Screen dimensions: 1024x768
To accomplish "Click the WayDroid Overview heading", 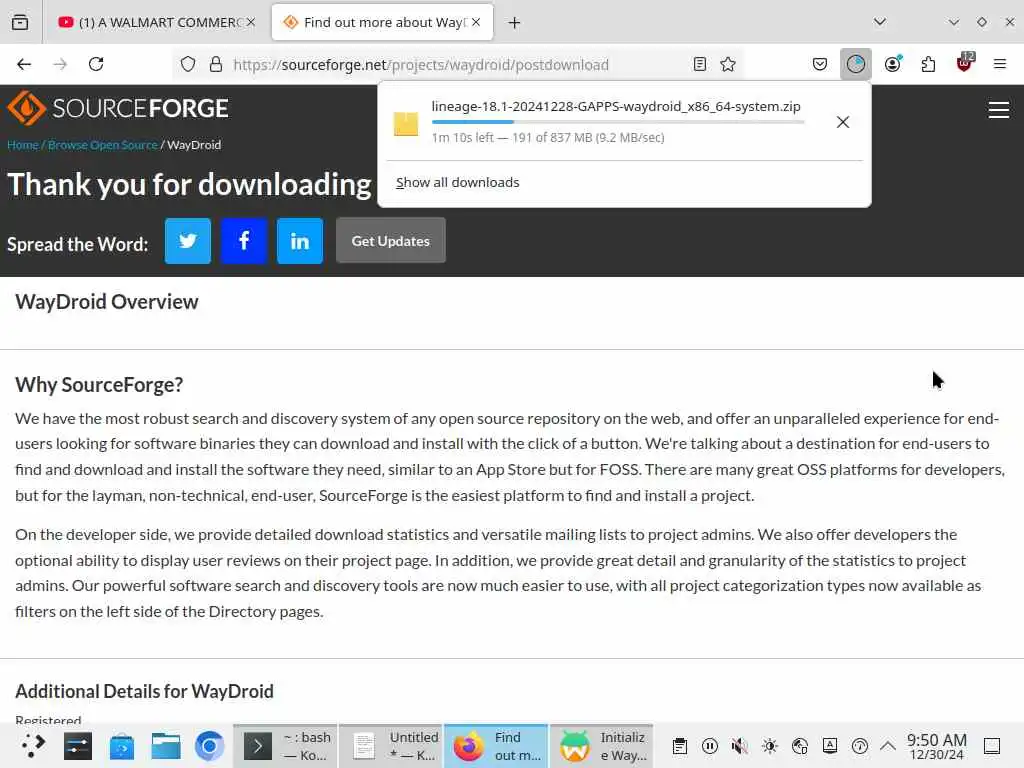I will click(106, 302).
